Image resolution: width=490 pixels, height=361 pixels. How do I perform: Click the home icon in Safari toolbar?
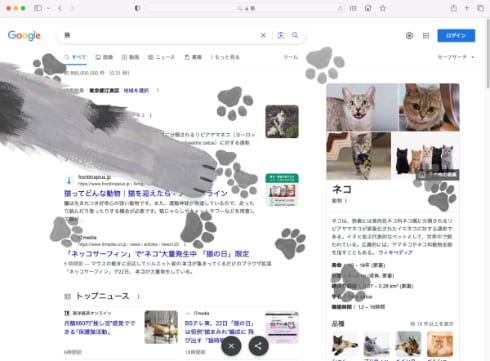368,8
